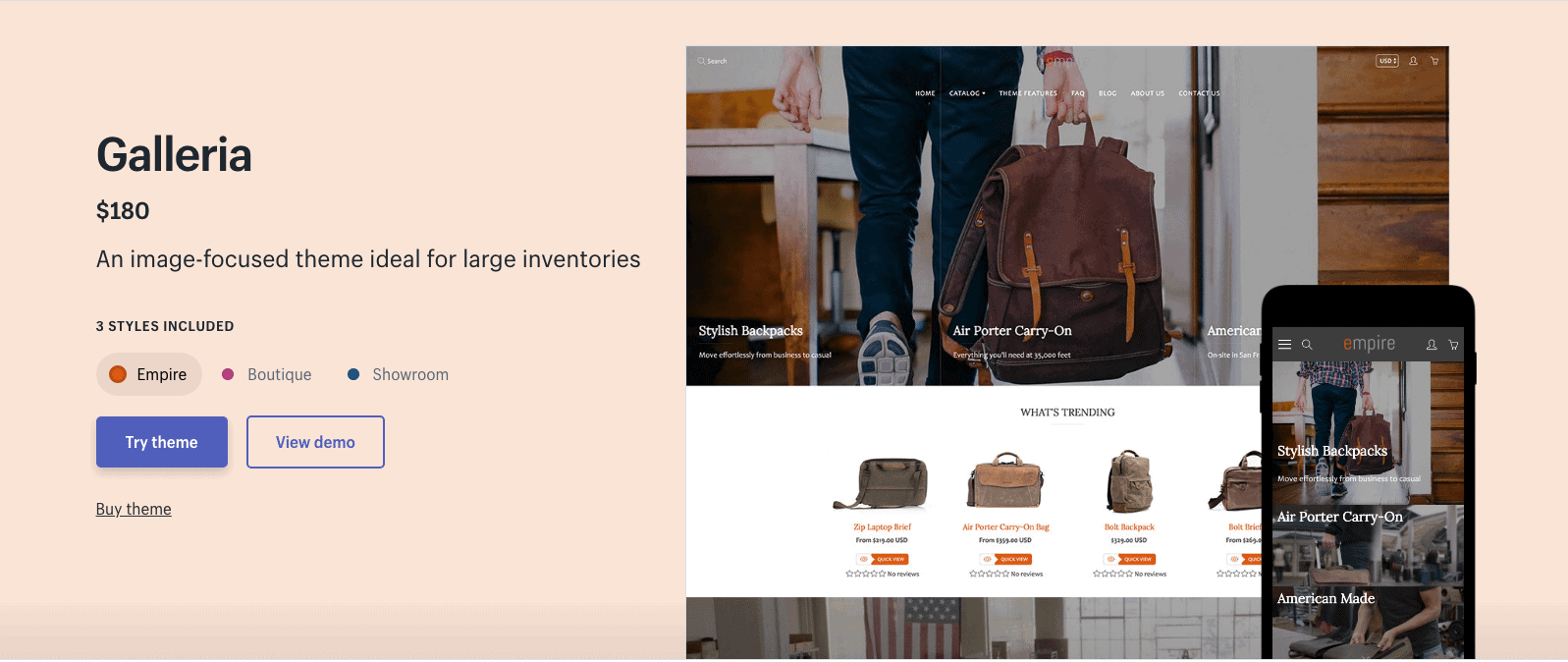Click the empire logo in mobile preview

pos(1369,343)
